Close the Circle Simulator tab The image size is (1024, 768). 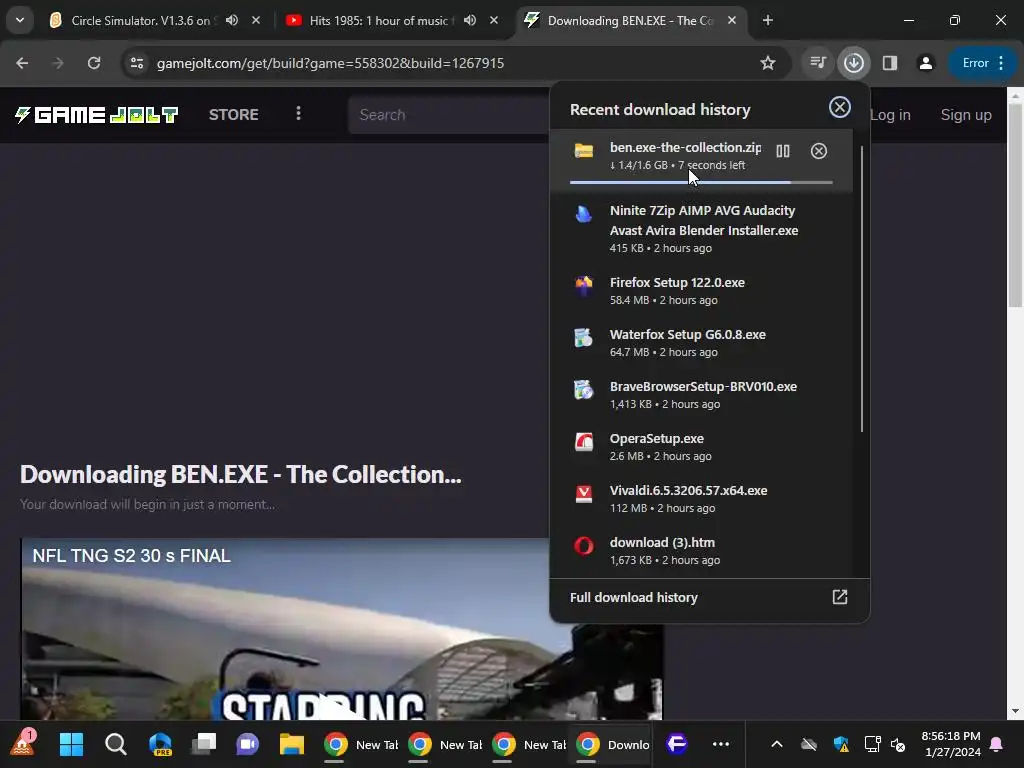tap(256, 20)
